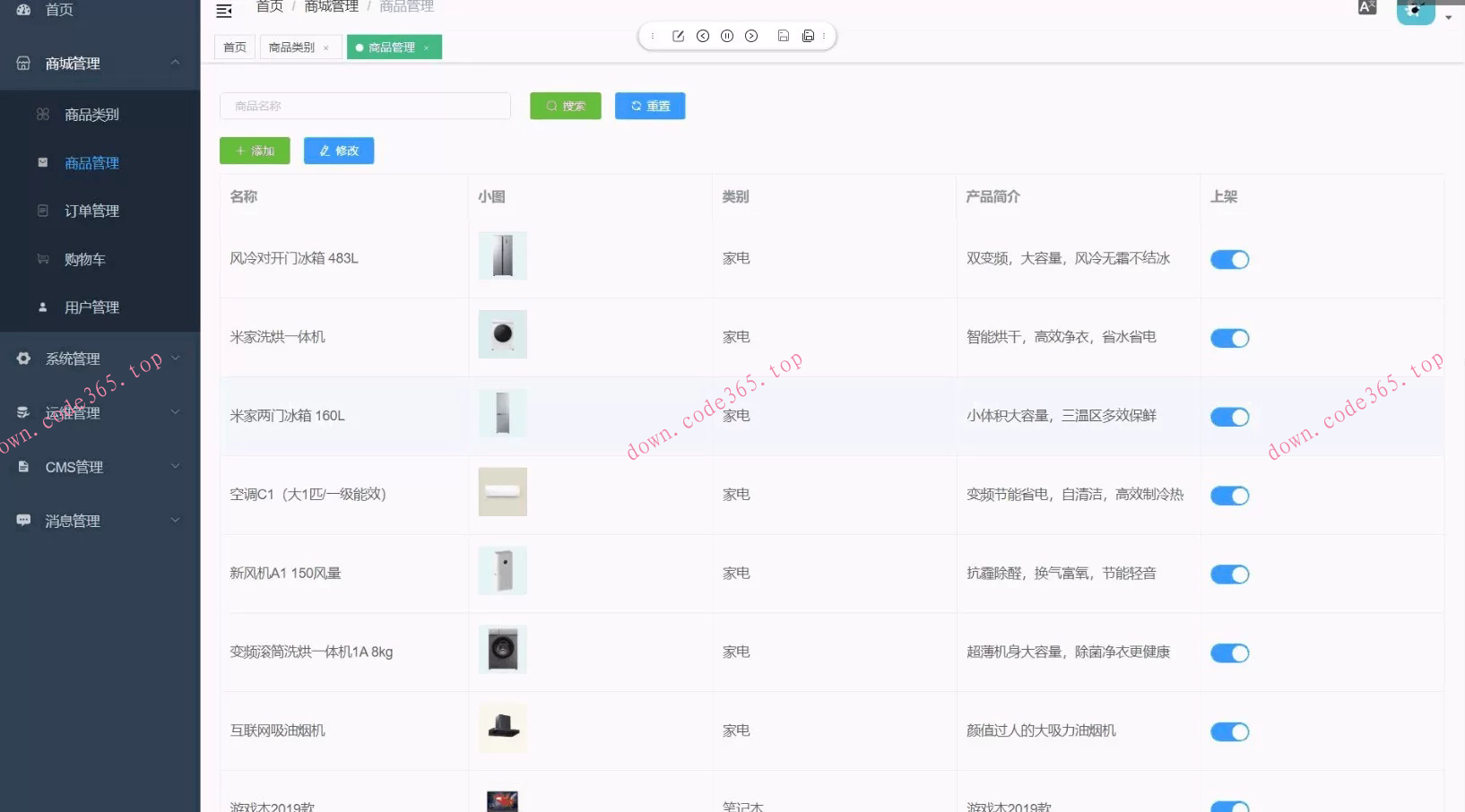Click the 商品名称 search input field
Screen dimensions: 1465x812
364,105
